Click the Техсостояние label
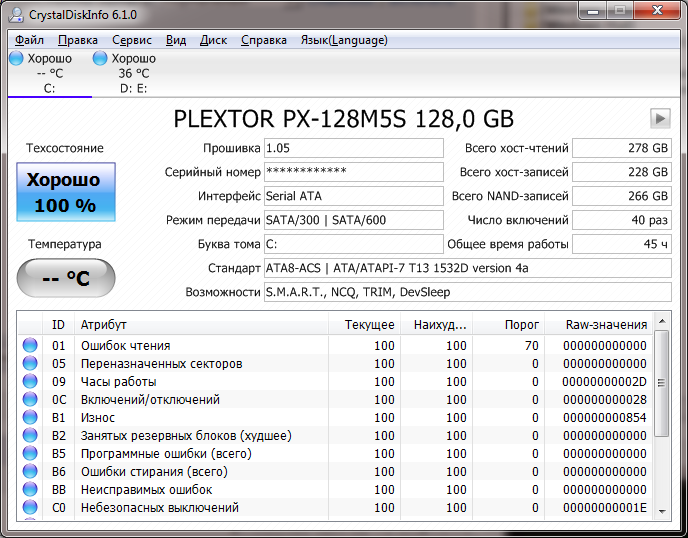Viewport: 688px width, 538px height. point(65,148)
